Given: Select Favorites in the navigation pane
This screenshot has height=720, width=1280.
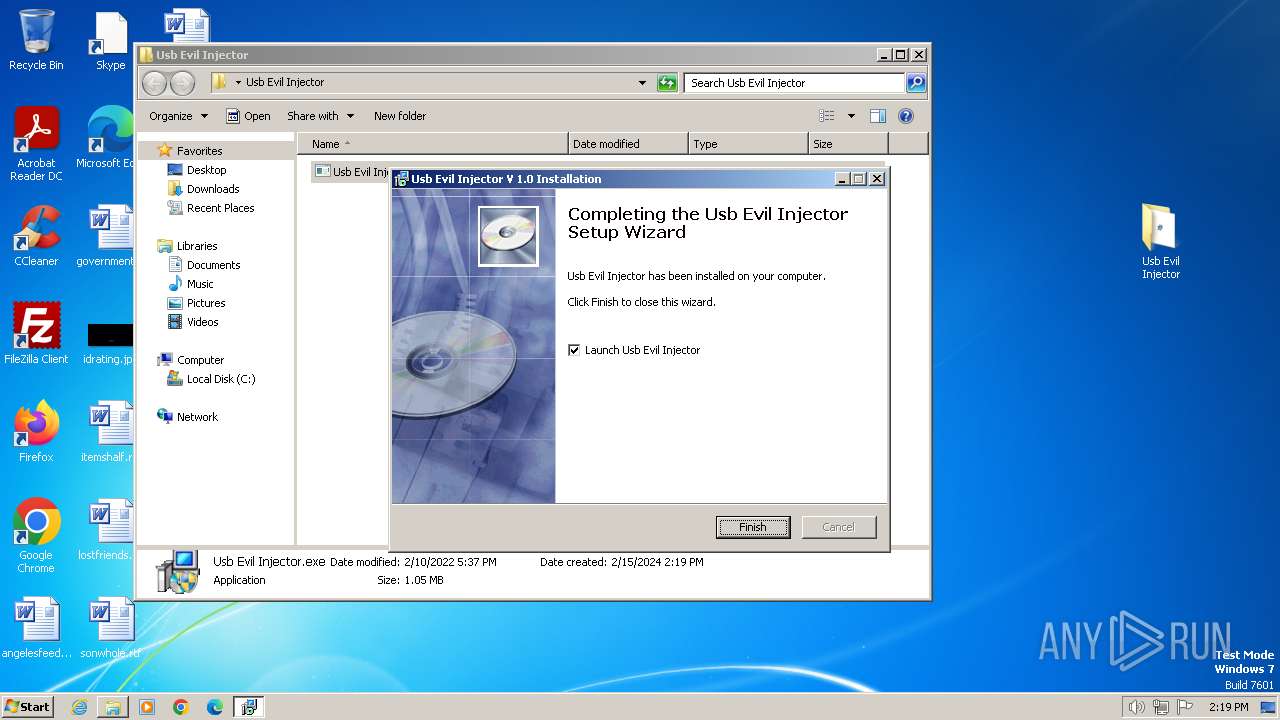Looking at the screenshot, I should click(199, 151).
